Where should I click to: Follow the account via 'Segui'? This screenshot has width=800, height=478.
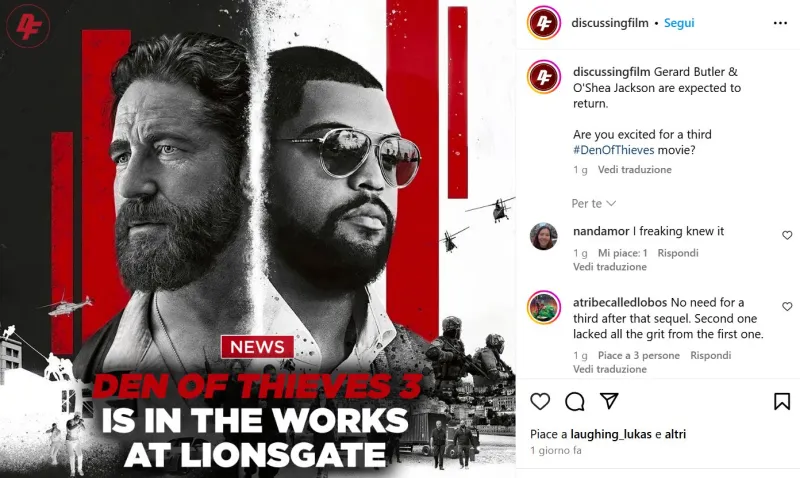[679, 23]
